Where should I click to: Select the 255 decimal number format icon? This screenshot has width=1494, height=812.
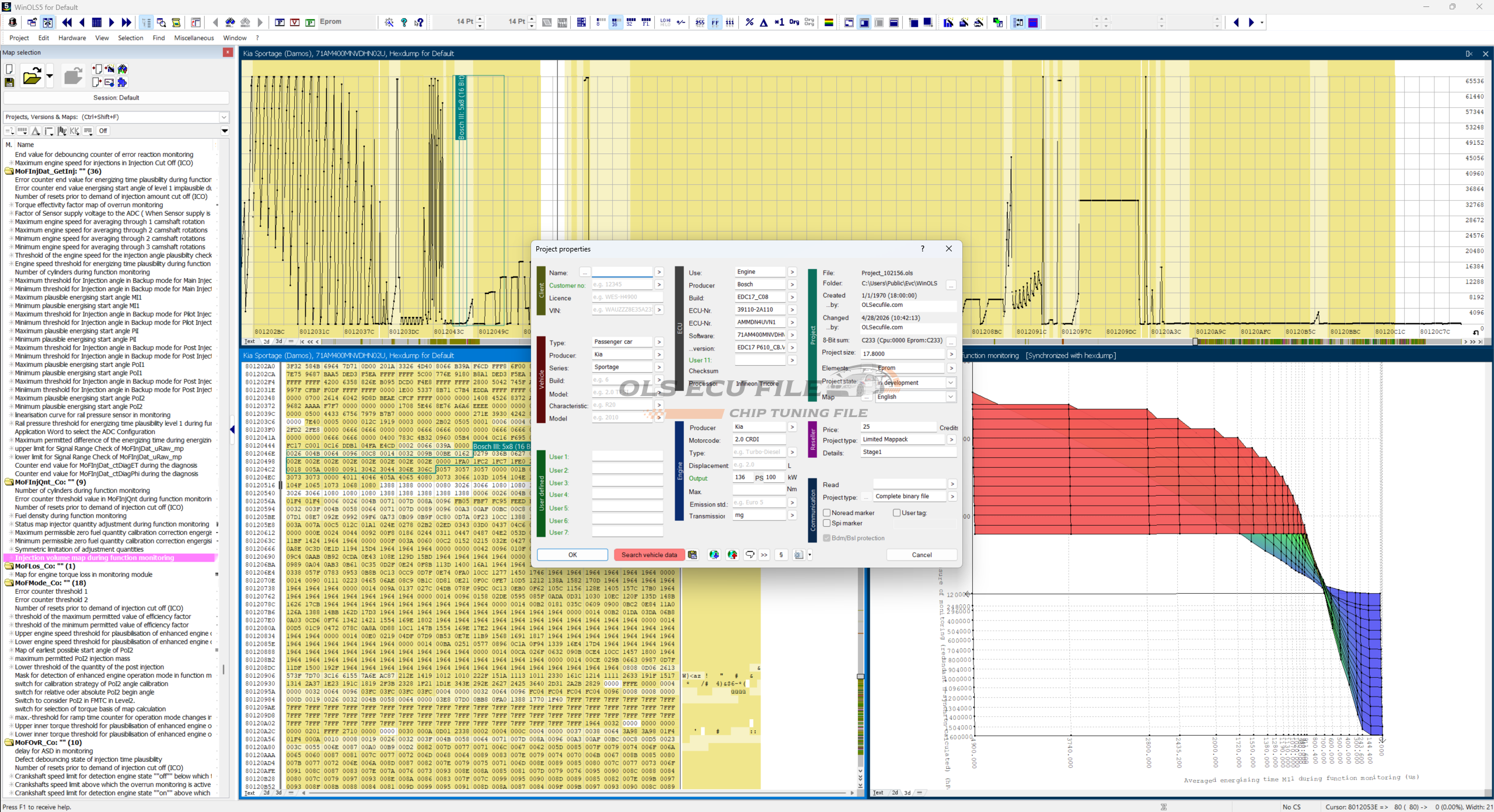700,22
